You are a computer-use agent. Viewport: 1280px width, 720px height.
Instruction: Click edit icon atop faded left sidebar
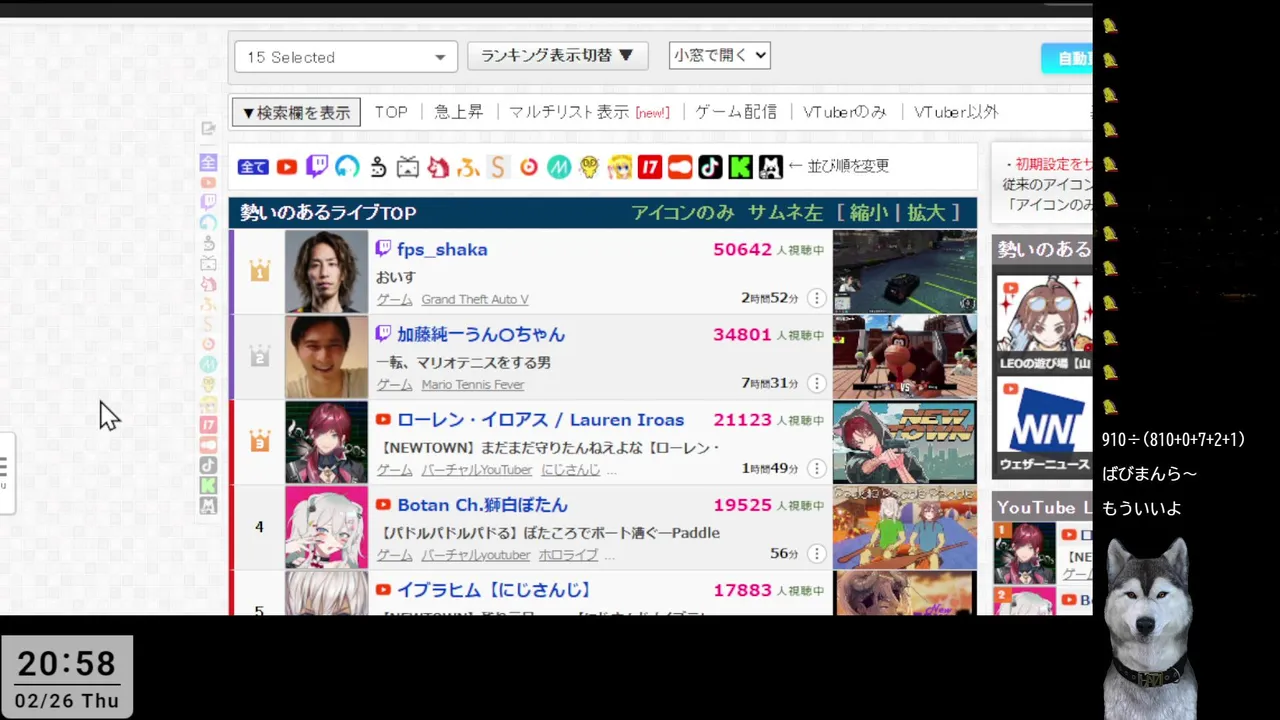[208, 128]
